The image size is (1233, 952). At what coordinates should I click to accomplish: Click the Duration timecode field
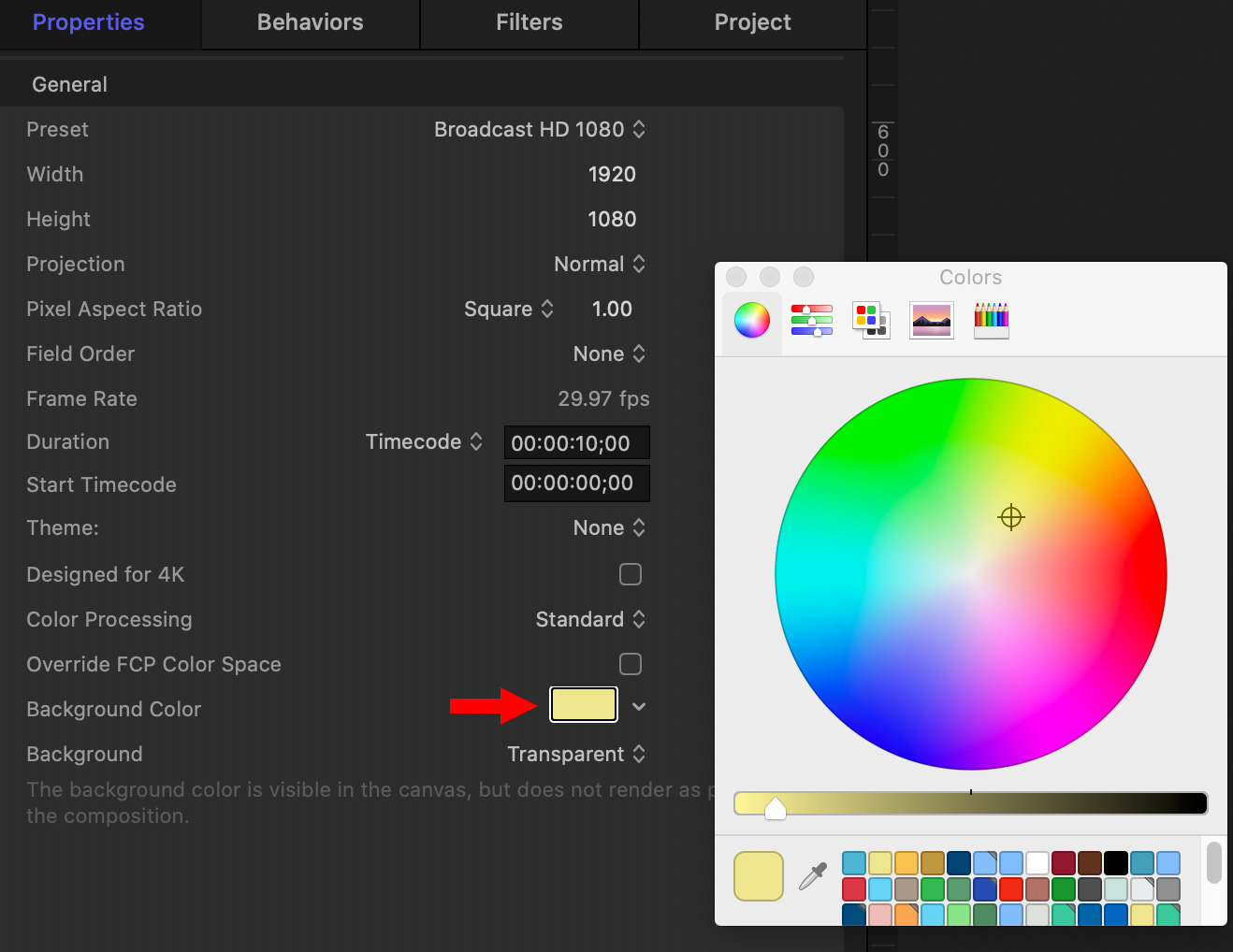point(577,443)
